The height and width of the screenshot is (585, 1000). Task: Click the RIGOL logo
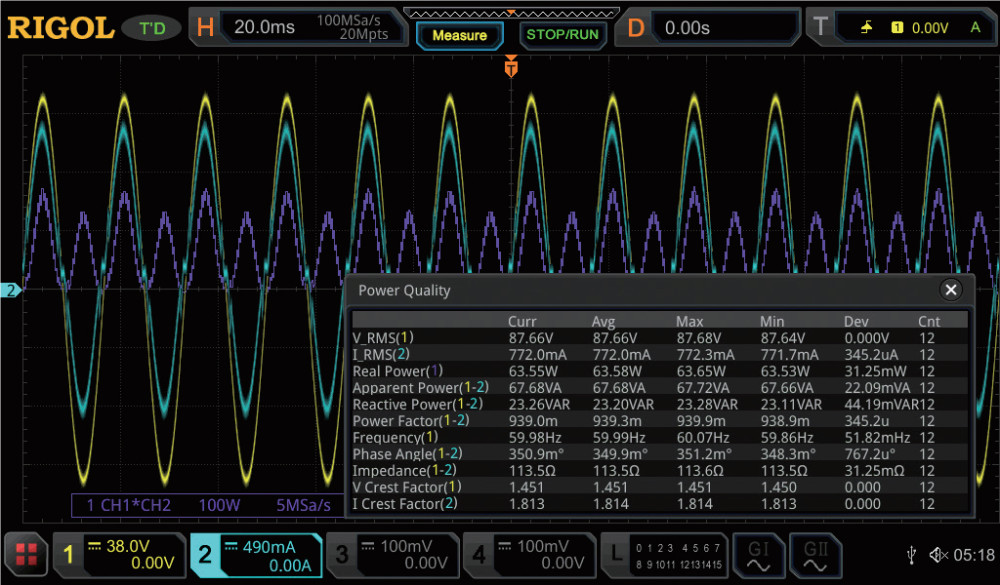tap(61, 28)
